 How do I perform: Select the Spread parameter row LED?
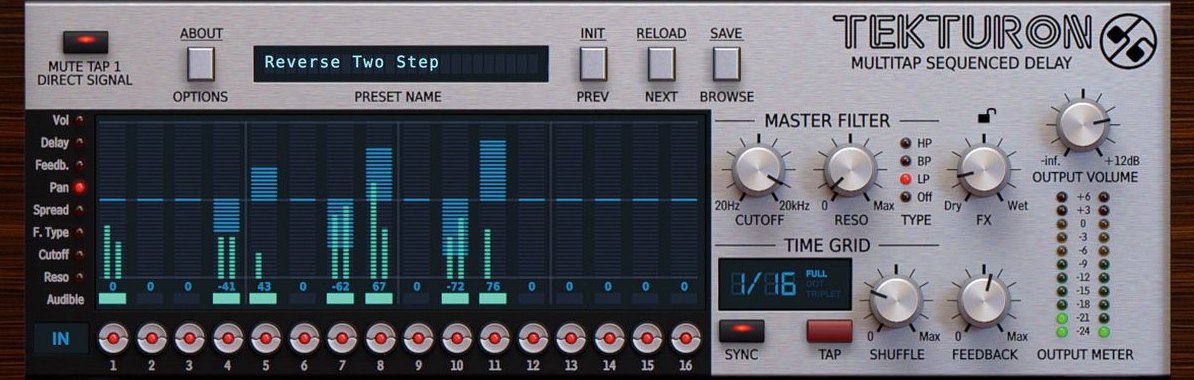coord(79,210)
